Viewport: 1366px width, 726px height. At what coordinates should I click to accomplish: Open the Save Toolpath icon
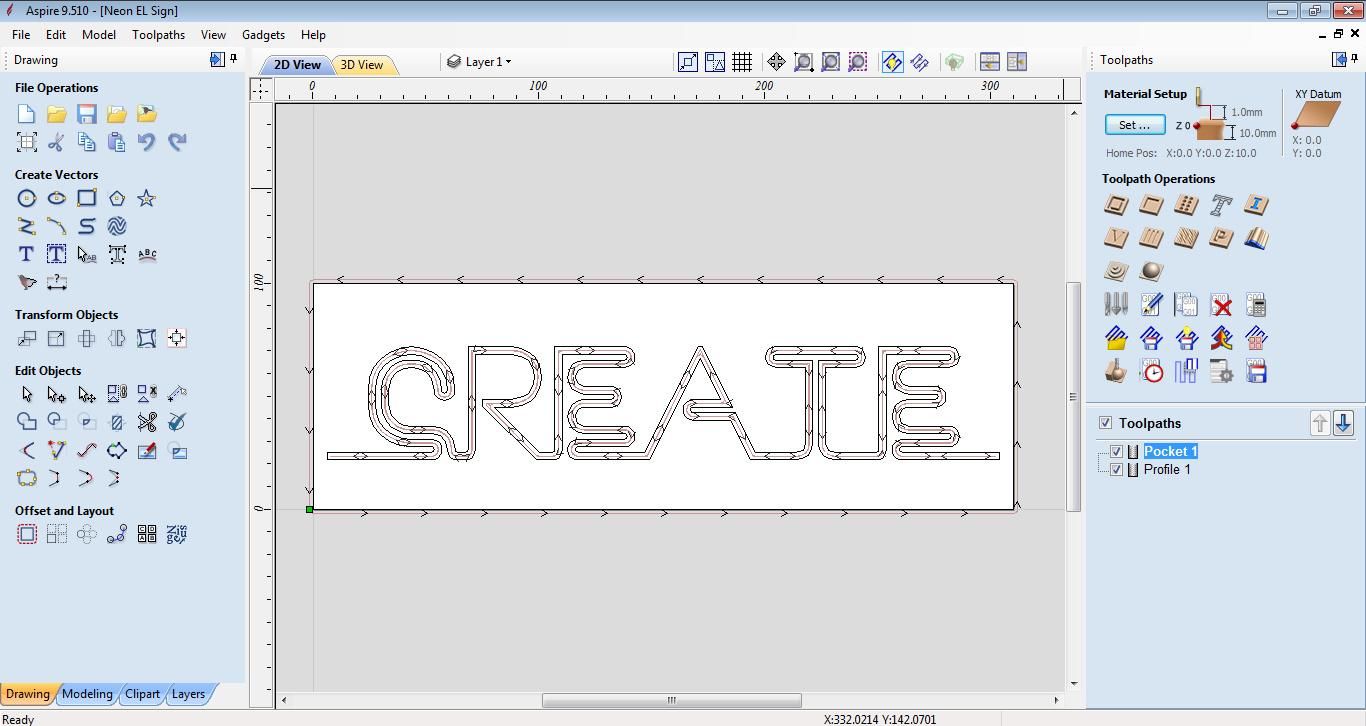click(x=1256, y=371)
